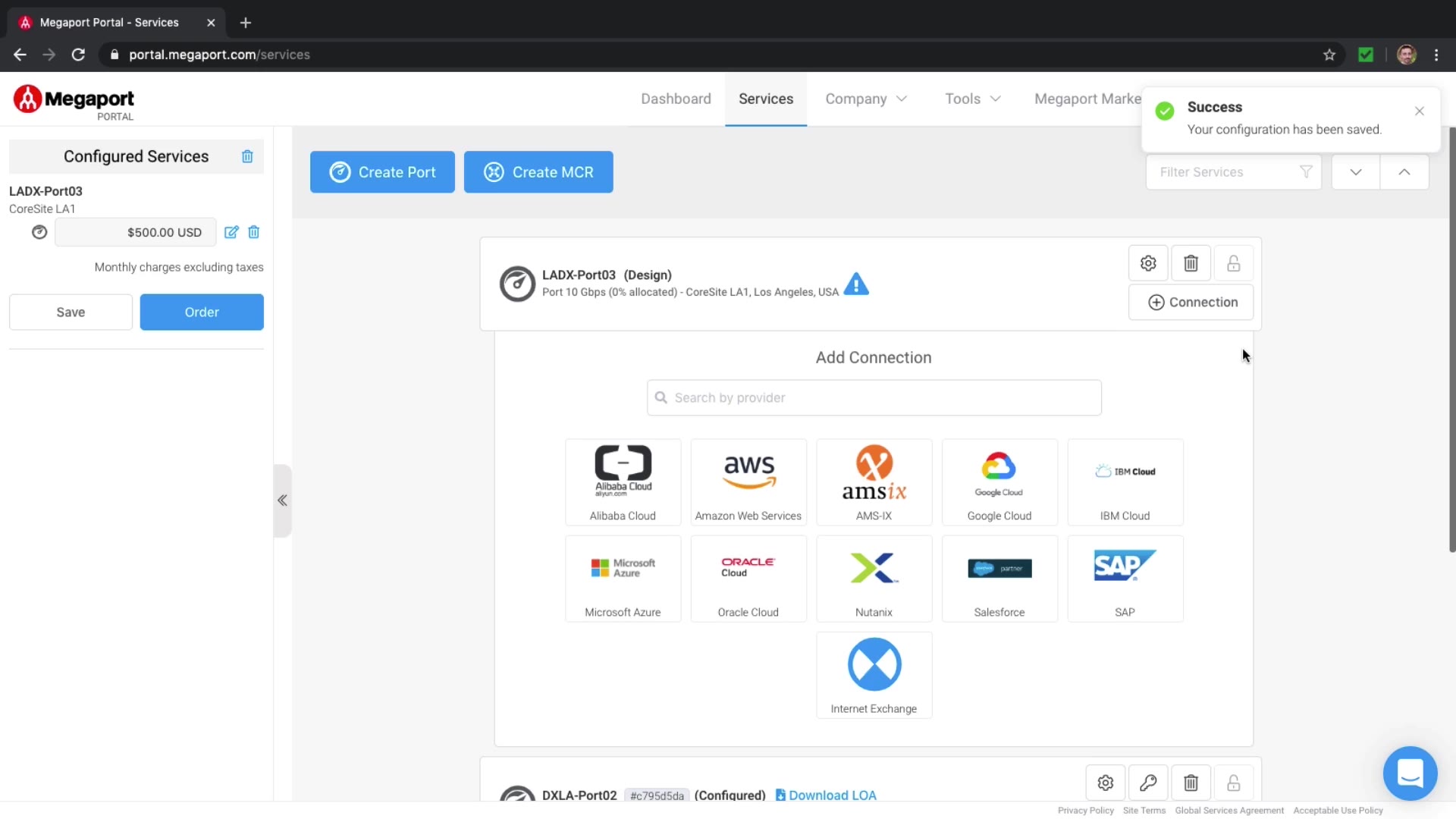Viewport: 1456px width, 819px height.
Task: Toggle the lock icon on LADX-Port03
Action: (1233, 263)
